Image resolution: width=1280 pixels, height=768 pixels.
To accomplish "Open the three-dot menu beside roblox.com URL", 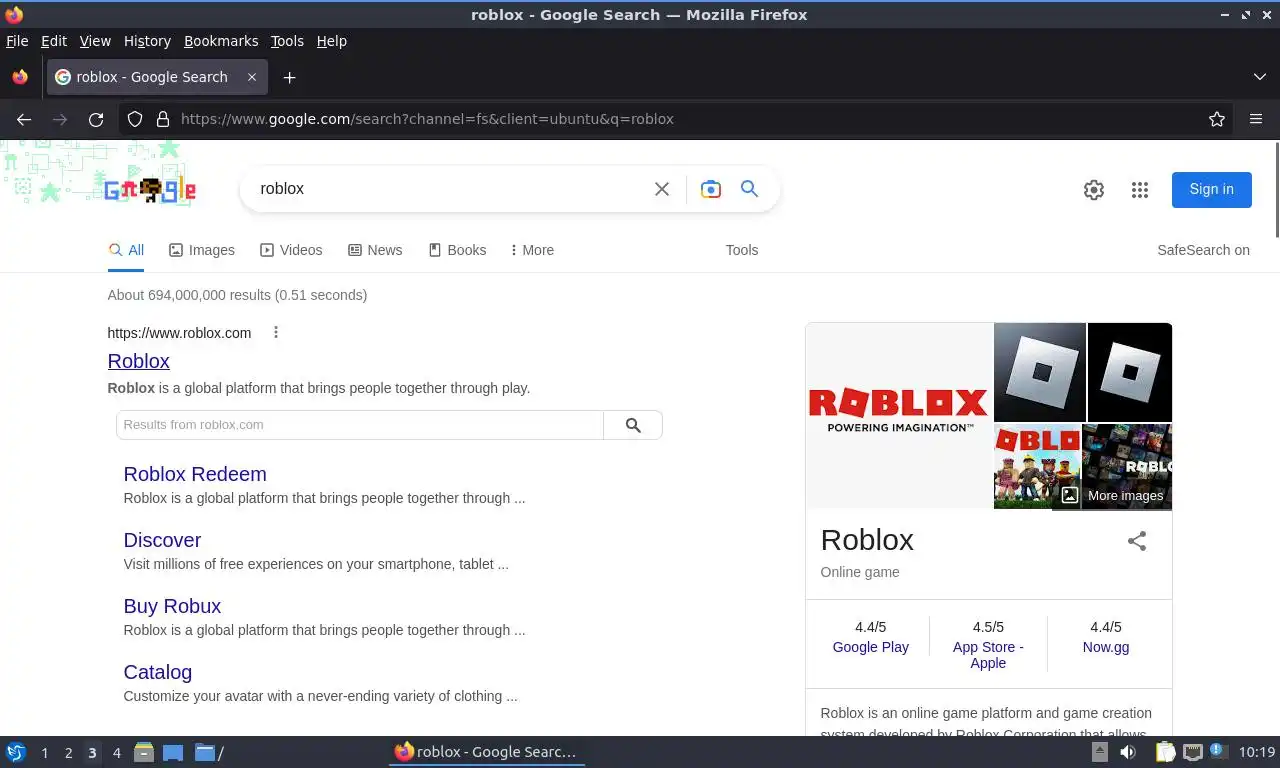I will [276, 332].
